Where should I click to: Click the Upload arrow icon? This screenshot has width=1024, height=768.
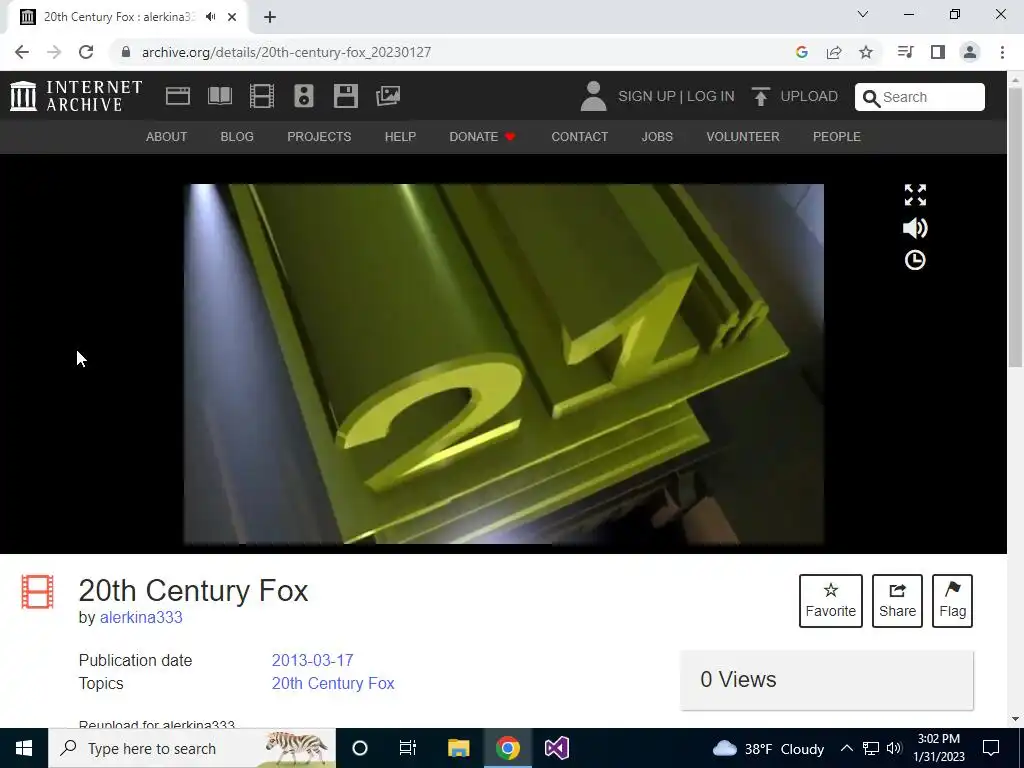click(x=760, y=96)
